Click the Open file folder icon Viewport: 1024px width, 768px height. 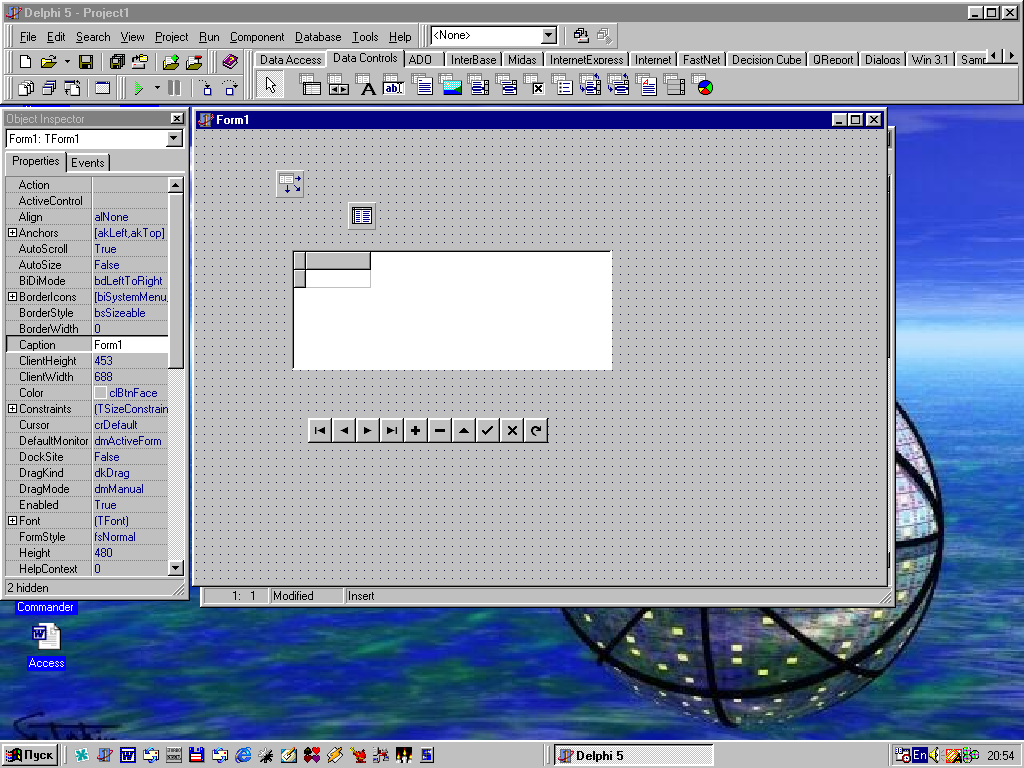[x=49, y=61]
